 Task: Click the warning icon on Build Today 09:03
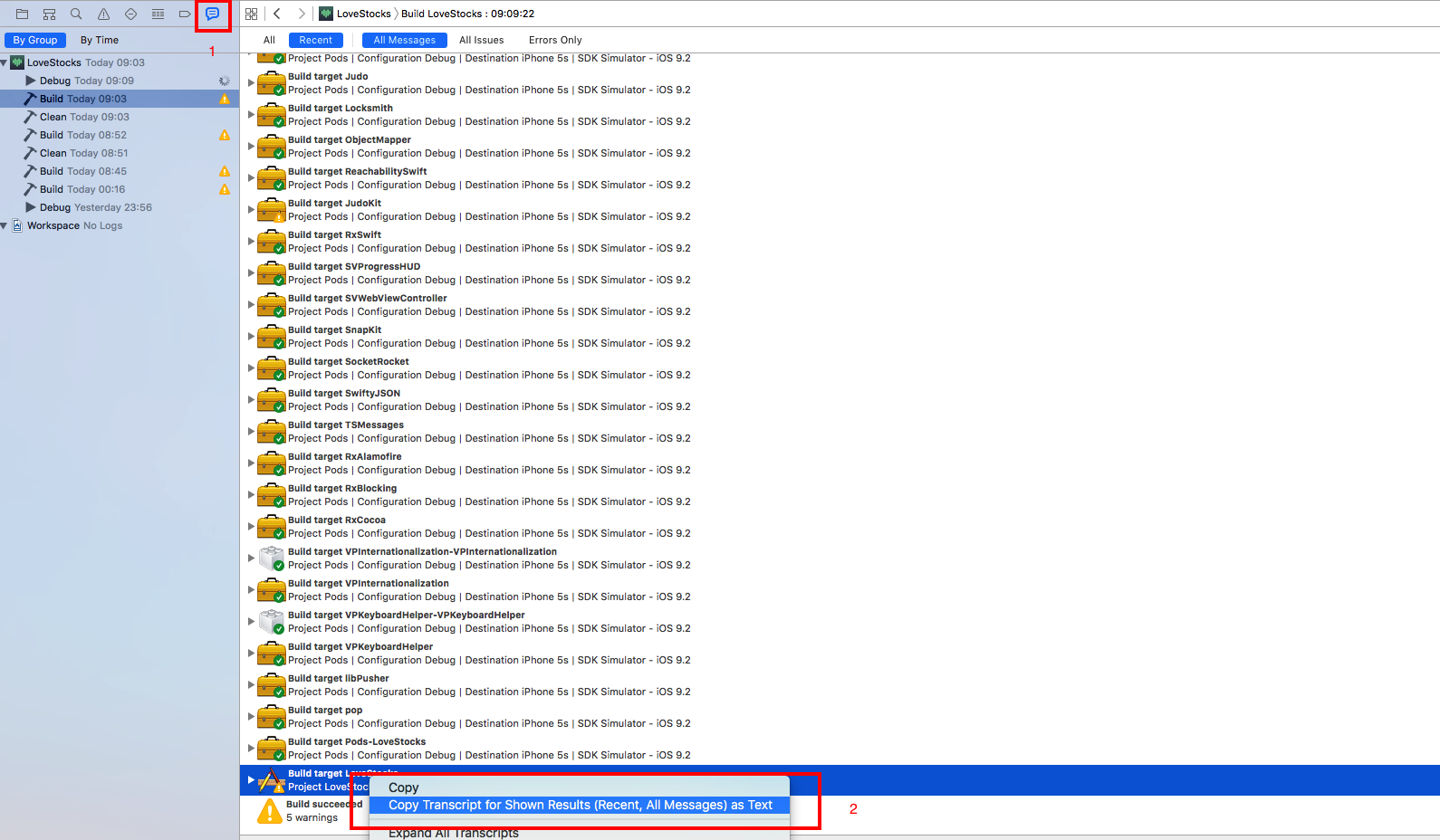(x=225, y=99)
